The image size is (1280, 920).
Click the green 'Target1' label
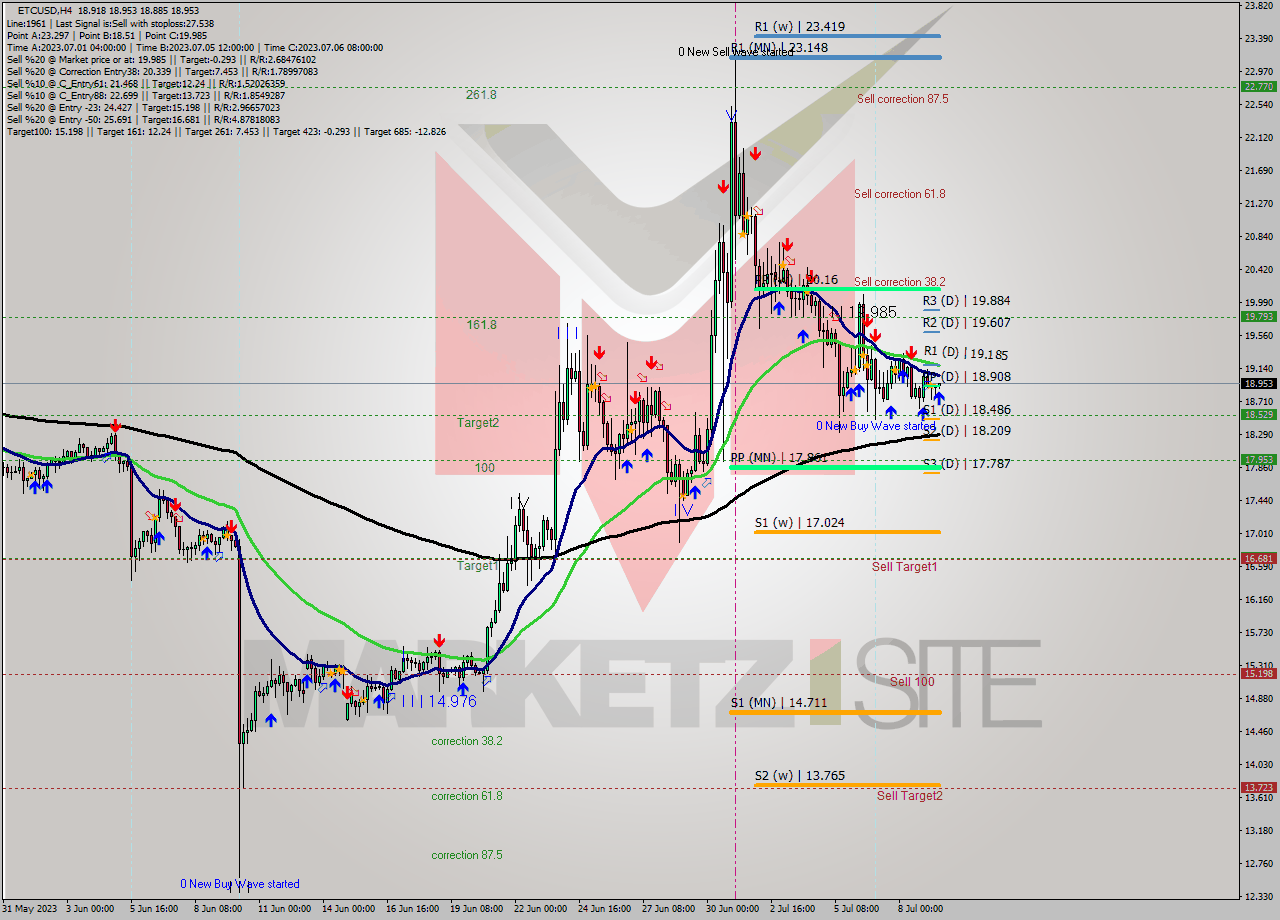tap(477, 566)
